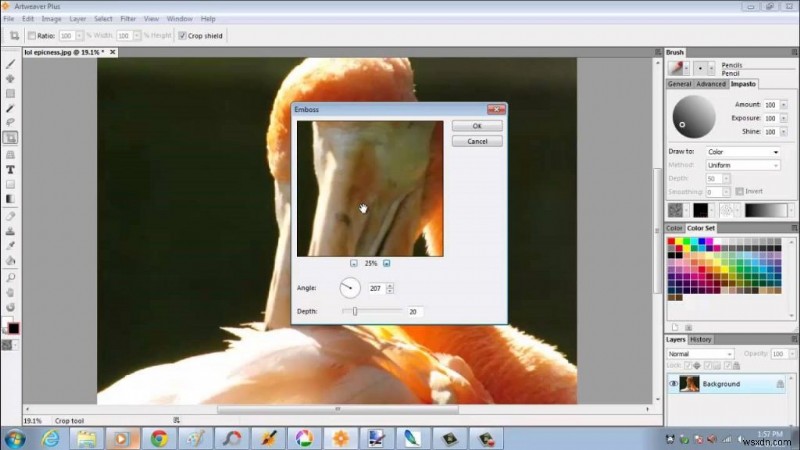The width and height of the screenshot is (800, 450).
Task: Select the Zoom magnifier tool
Action: coord(10,278)
